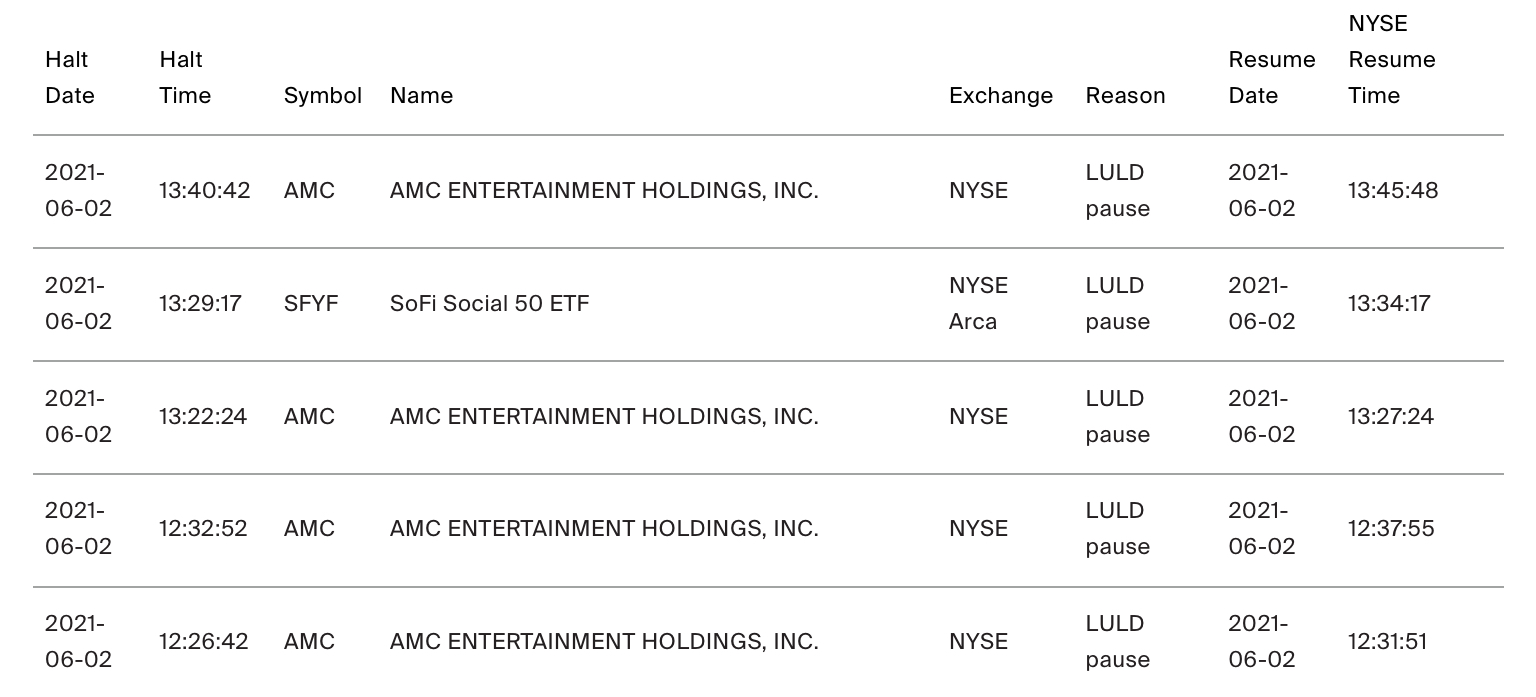Click the Resume Date column header
The height and width of the screenshot is (697, 1536).
click(1271, 78)
